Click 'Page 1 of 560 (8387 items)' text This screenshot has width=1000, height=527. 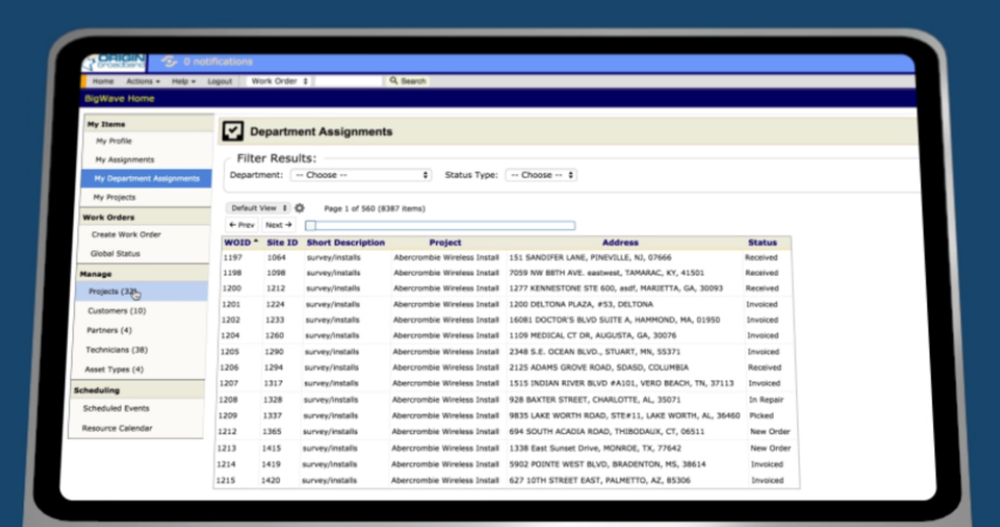pos(374,209)
